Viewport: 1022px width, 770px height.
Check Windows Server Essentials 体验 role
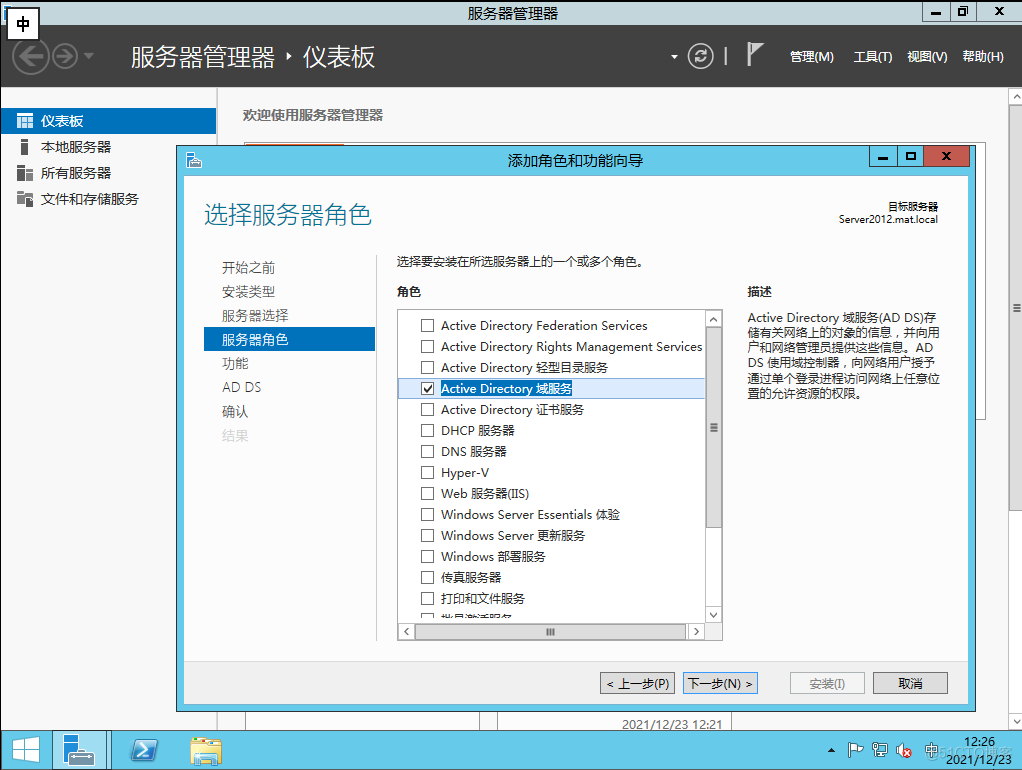coord(428,514)
